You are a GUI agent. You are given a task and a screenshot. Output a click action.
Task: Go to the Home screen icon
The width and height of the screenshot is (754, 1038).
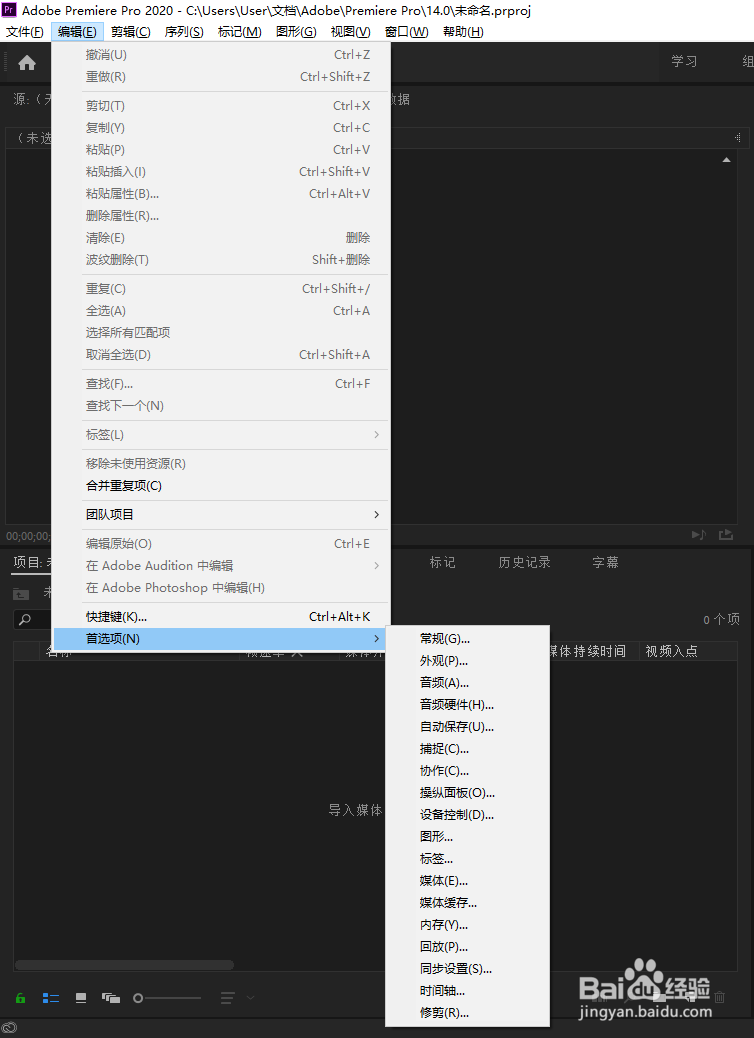[27, 63]
